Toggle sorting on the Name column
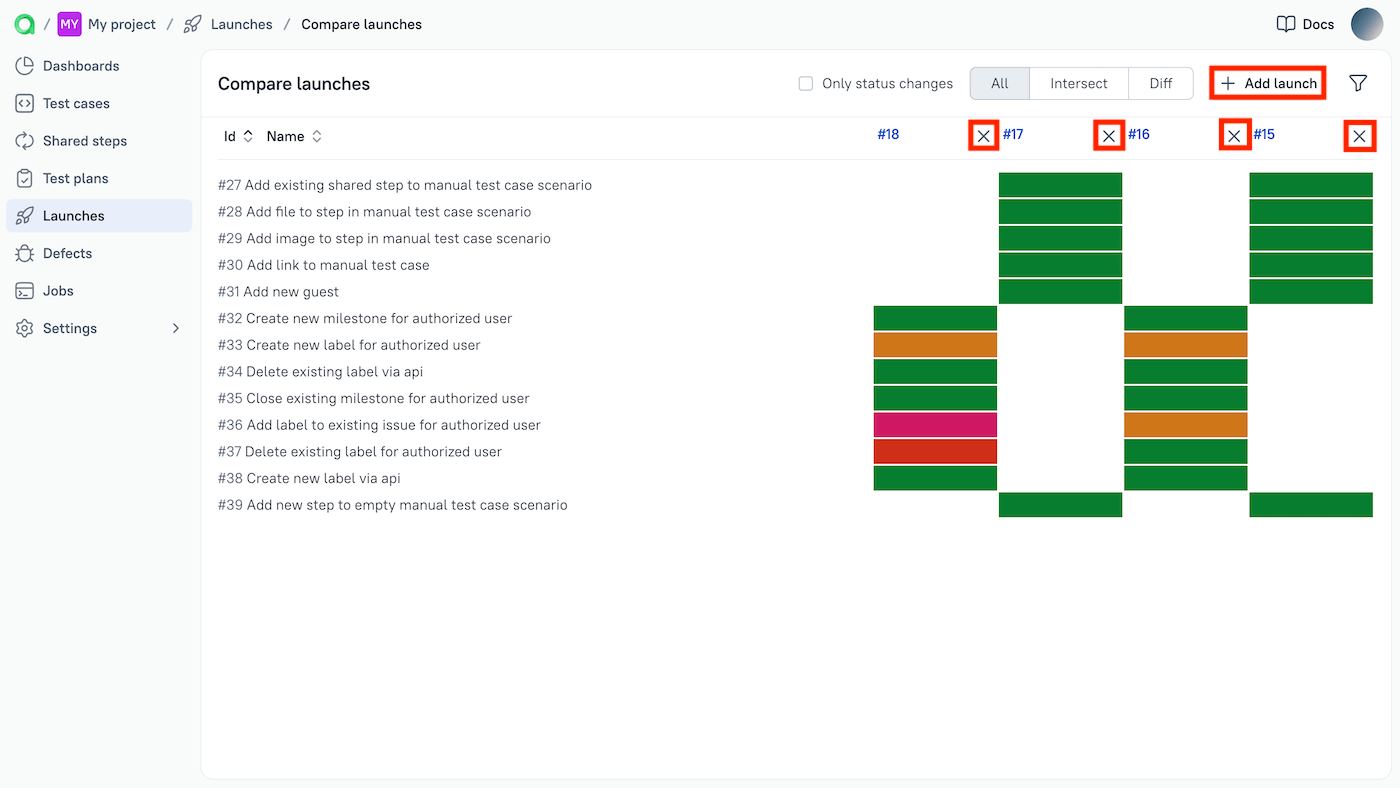Screen dimensions: 1400x788 click(315, 135)
